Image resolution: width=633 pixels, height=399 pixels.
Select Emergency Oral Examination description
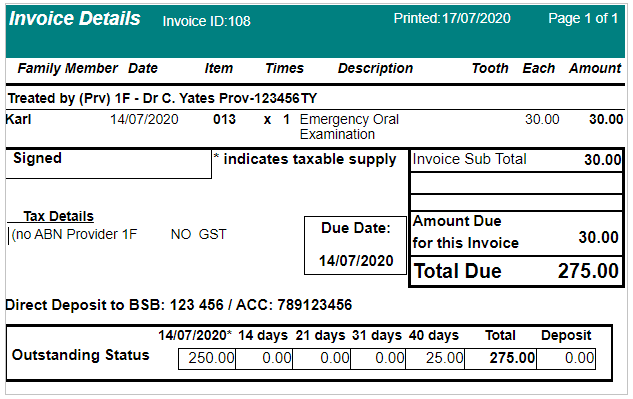point(349,126)
